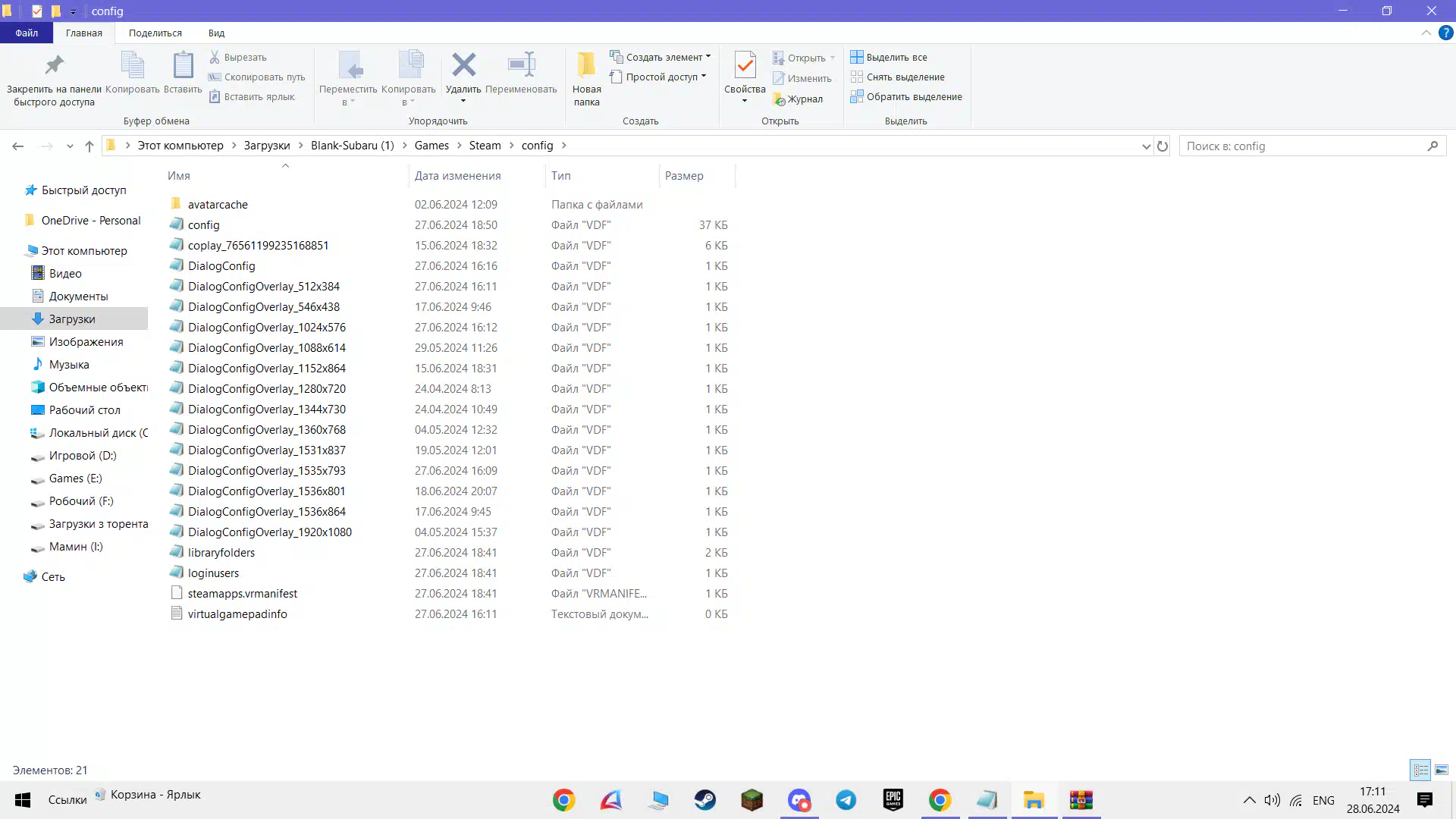Open Свойства properties icon

point(745,65)
